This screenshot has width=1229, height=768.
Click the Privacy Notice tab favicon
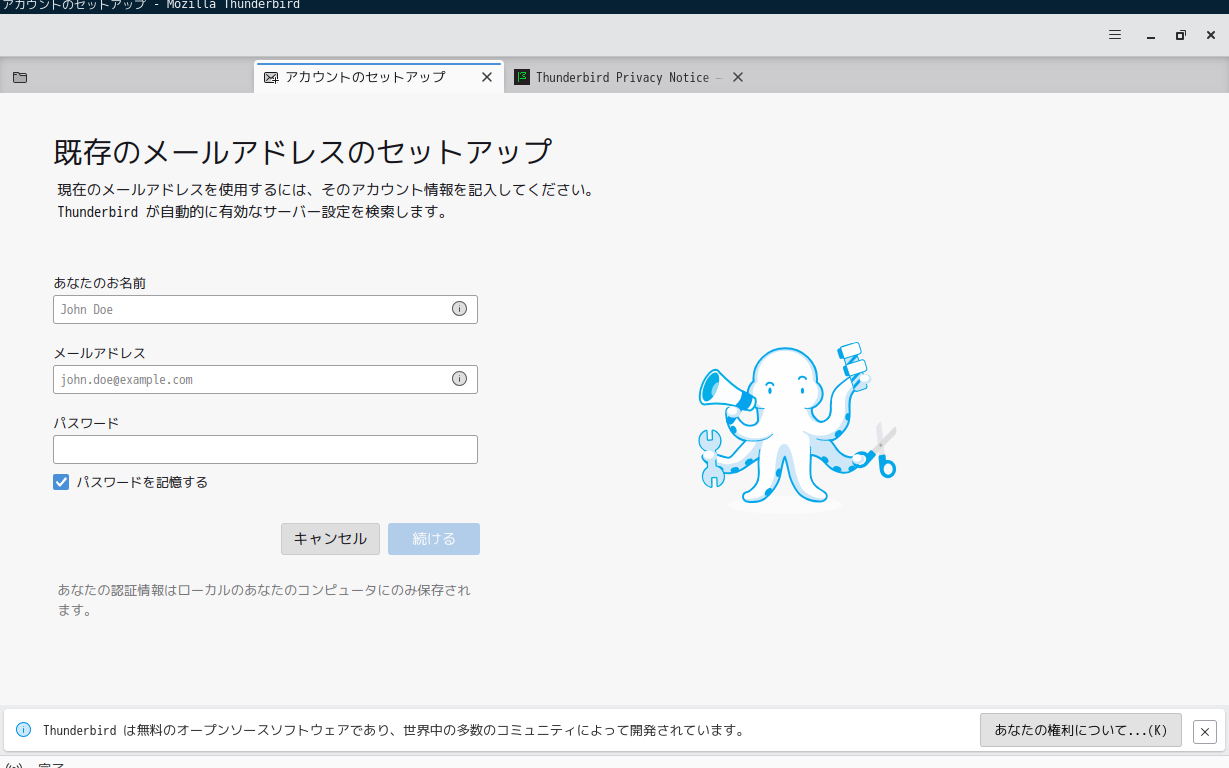pyautogui.click(x=521, y=77)
